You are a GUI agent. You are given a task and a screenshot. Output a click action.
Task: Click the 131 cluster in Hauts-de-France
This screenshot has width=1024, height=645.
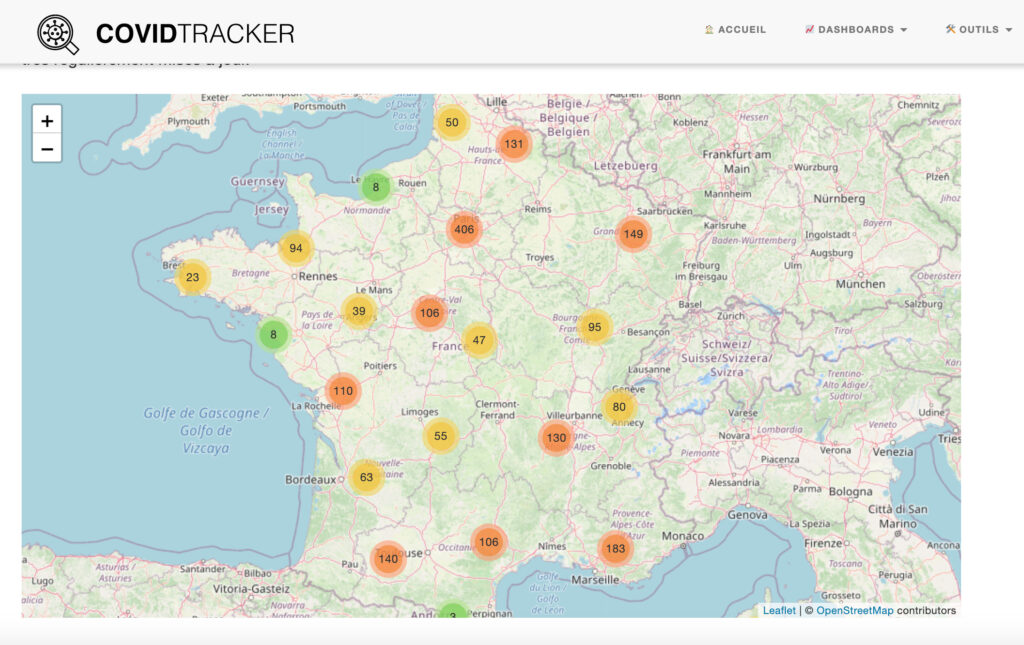pyautogui.click(x=514, y=144)
